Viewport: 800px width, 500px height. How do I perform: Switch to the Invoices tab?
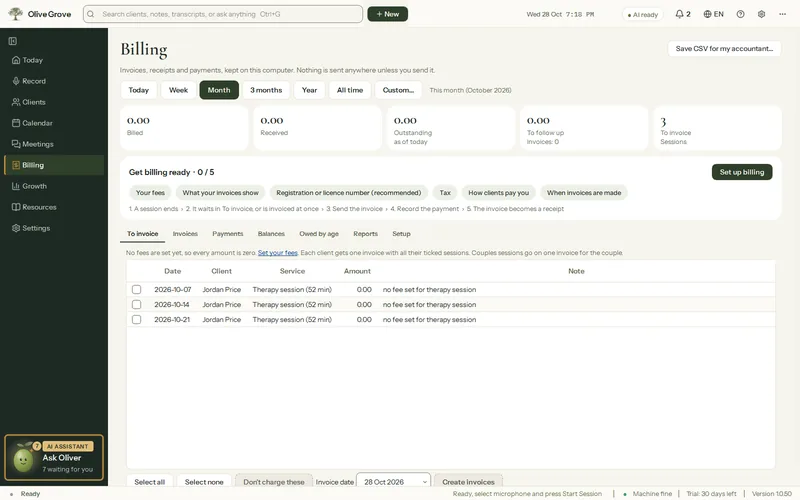[185, 234]
